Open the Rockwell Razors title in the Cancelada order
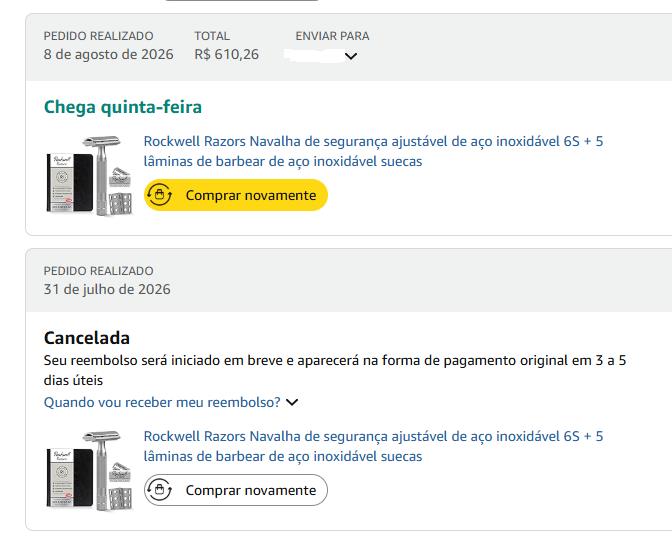Screen dimensions: 672x540 click(x=373, y=446)
